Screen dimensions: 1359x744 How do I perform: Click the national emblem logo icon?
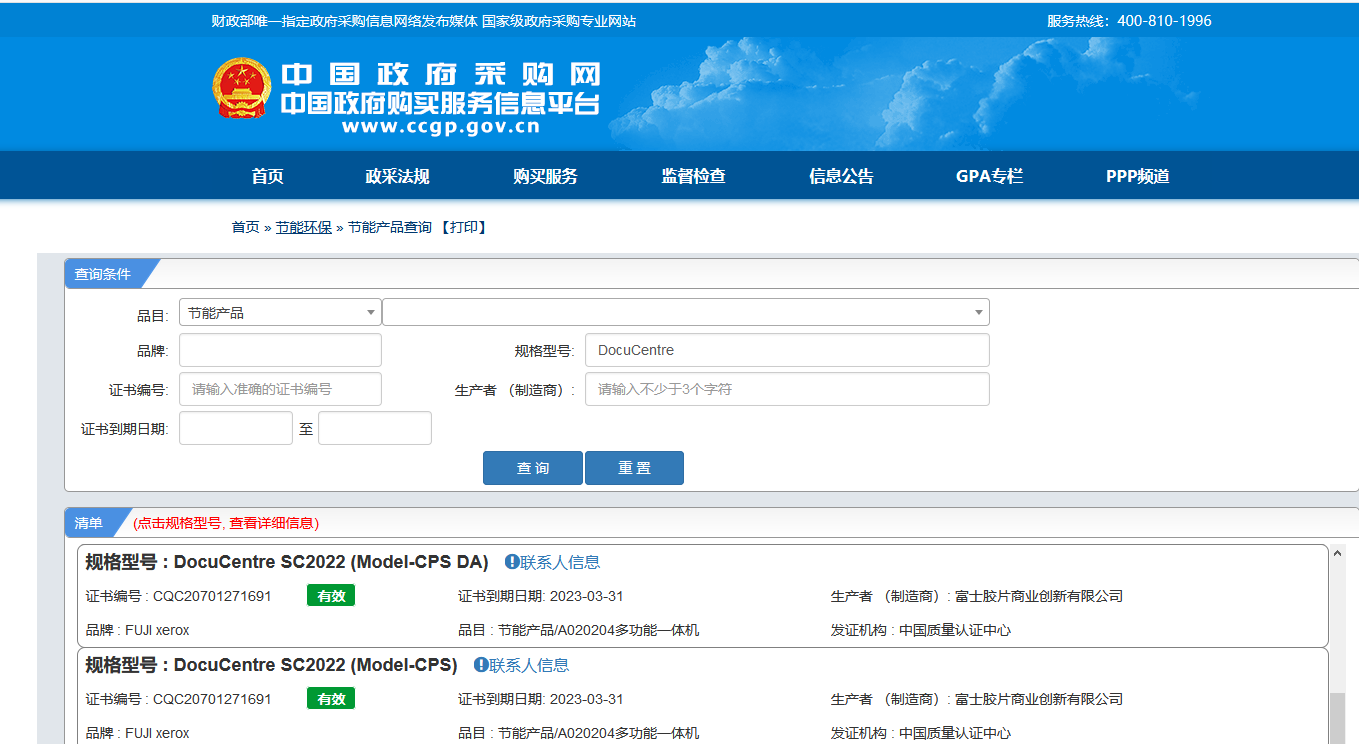(x=241, y=88)
